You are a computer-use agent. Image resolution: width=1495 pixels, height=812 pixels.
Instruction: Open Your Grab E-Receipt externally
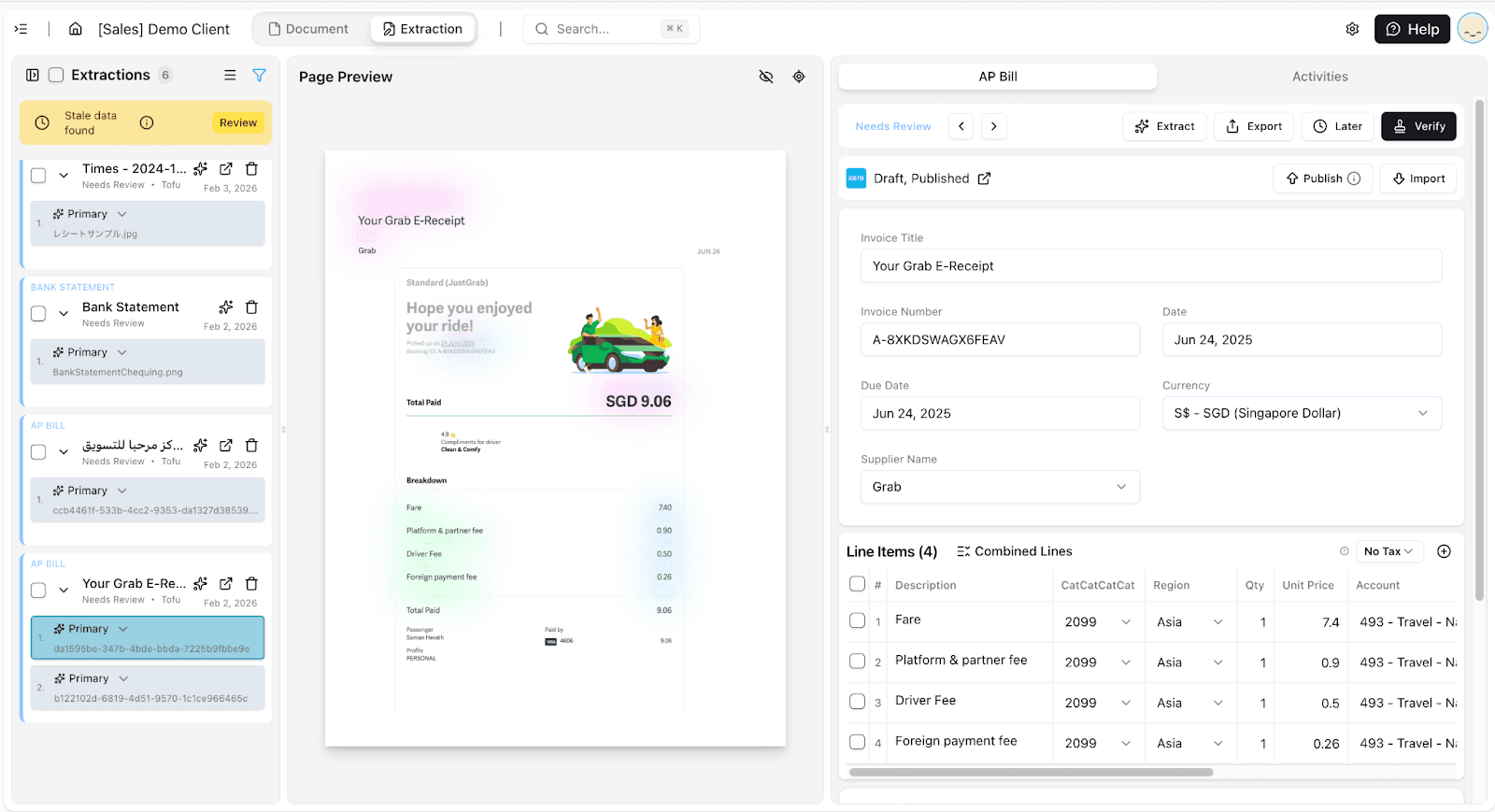[x=226, y=584]
